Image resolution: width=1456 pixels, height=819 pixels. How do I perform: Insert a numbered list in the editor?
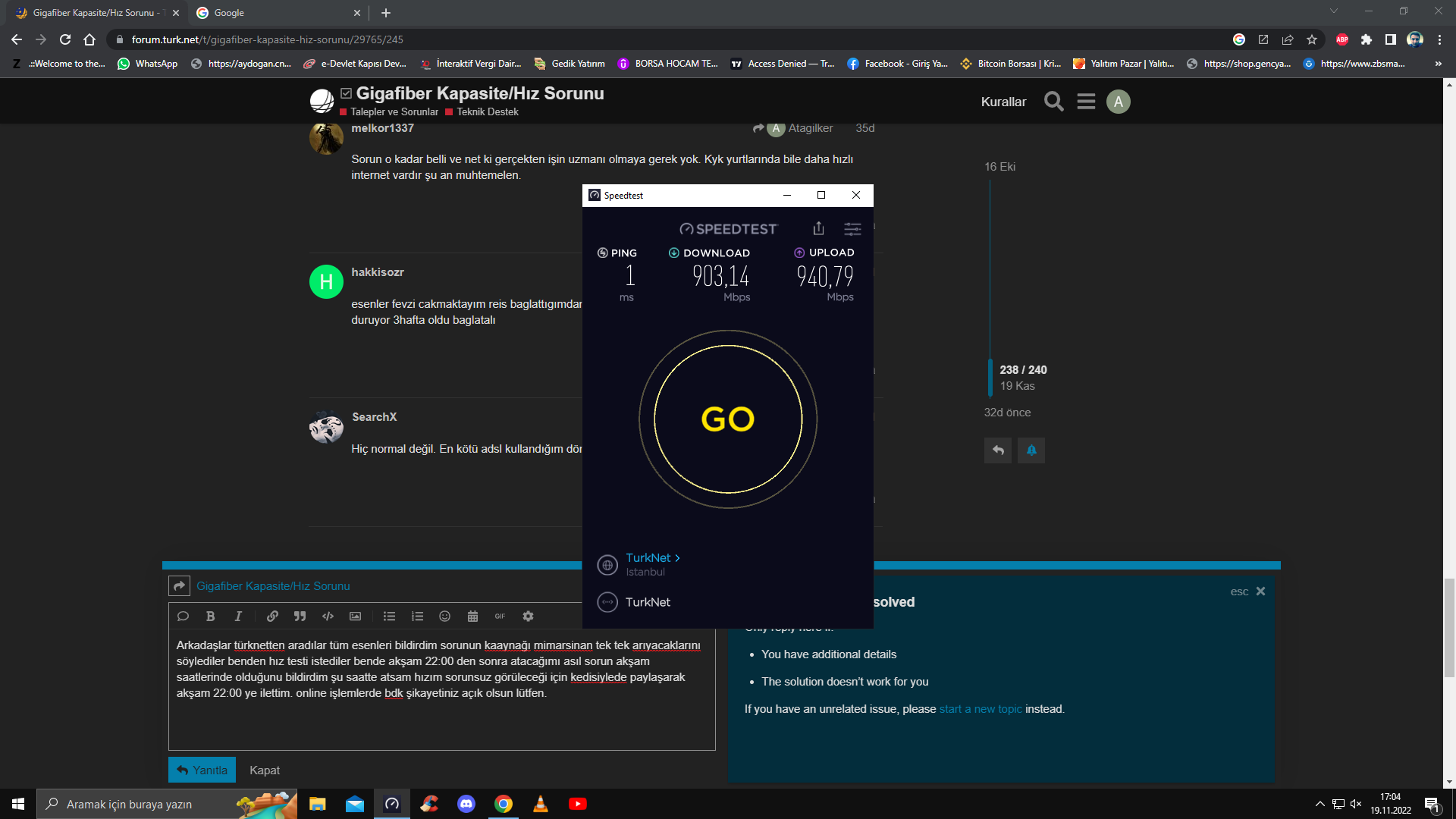coord(417,617)
